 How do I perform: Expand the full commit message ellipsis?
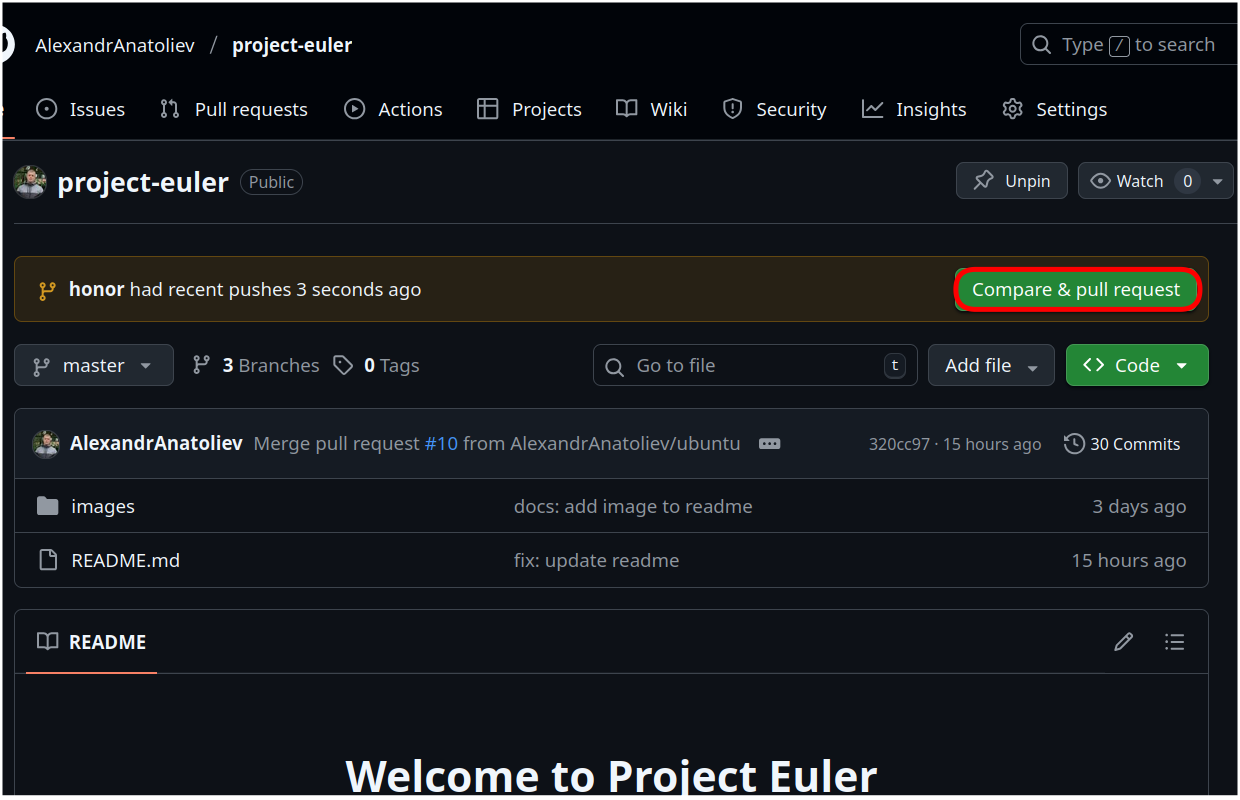click(x=769, y=443)
